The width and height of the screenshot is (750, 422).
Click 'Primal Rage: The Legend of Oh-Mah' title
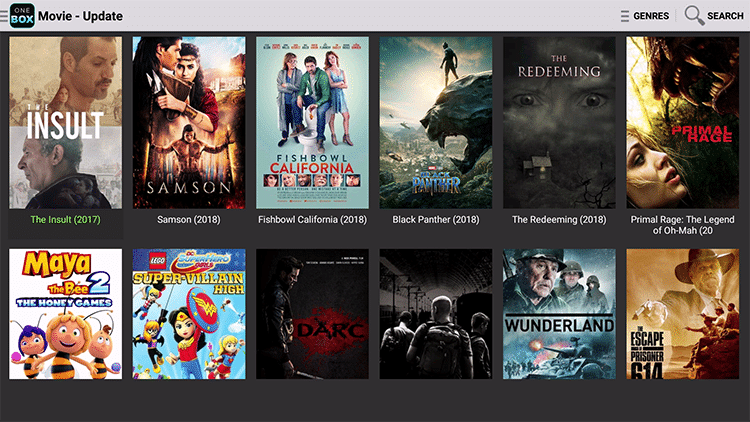coord(683,225)
